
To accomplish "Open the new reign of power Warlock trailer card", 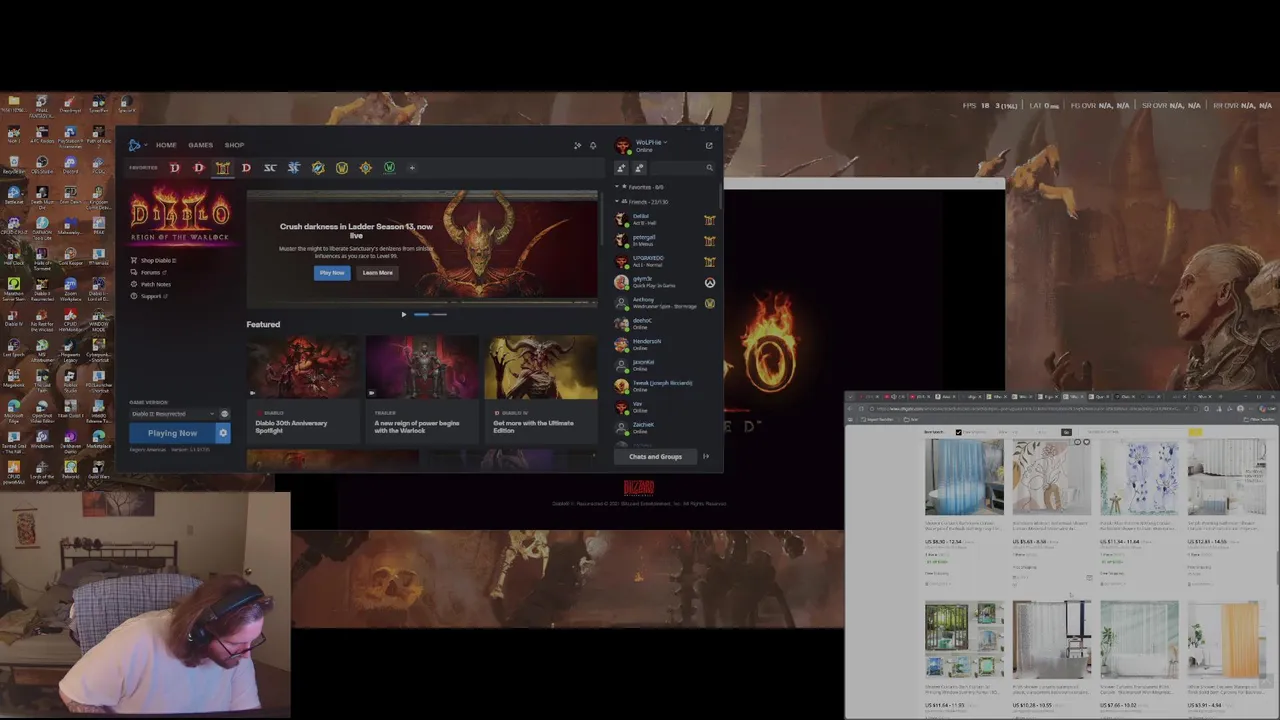I will click(422, 389).
